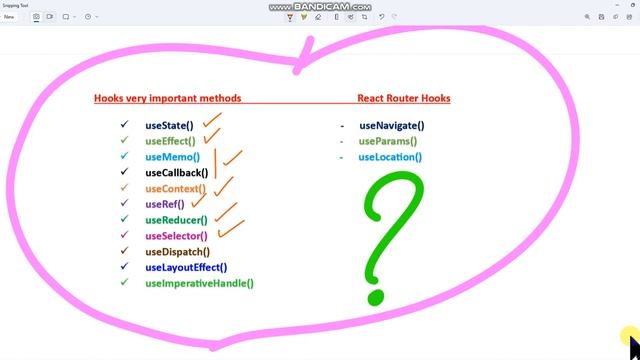Click the useReducer() text
The width and height of the screenshot is (640, 360).
point(176,220)
